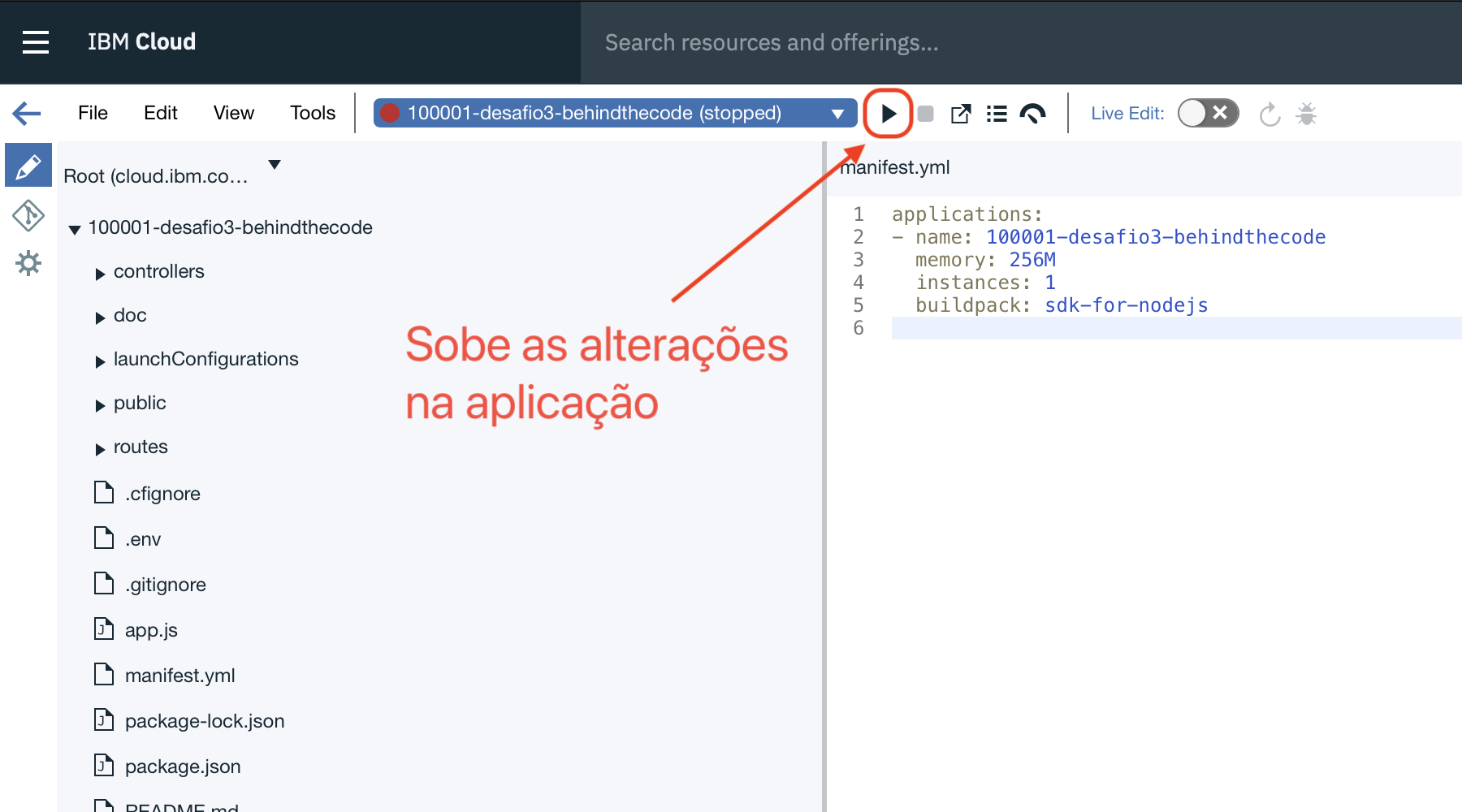Expand the doc folder
1462x812 pixels.
pos(100,317)
